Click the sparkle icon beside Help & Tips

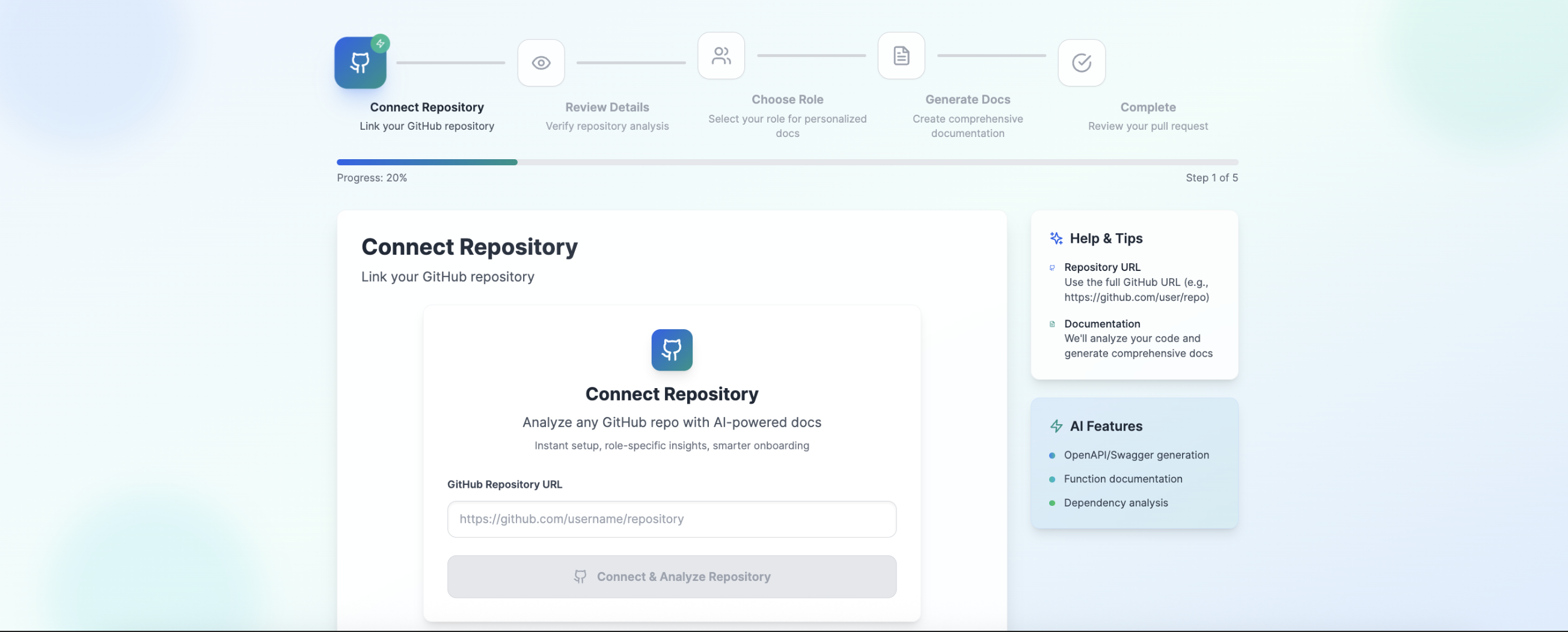coord(1056,239)
